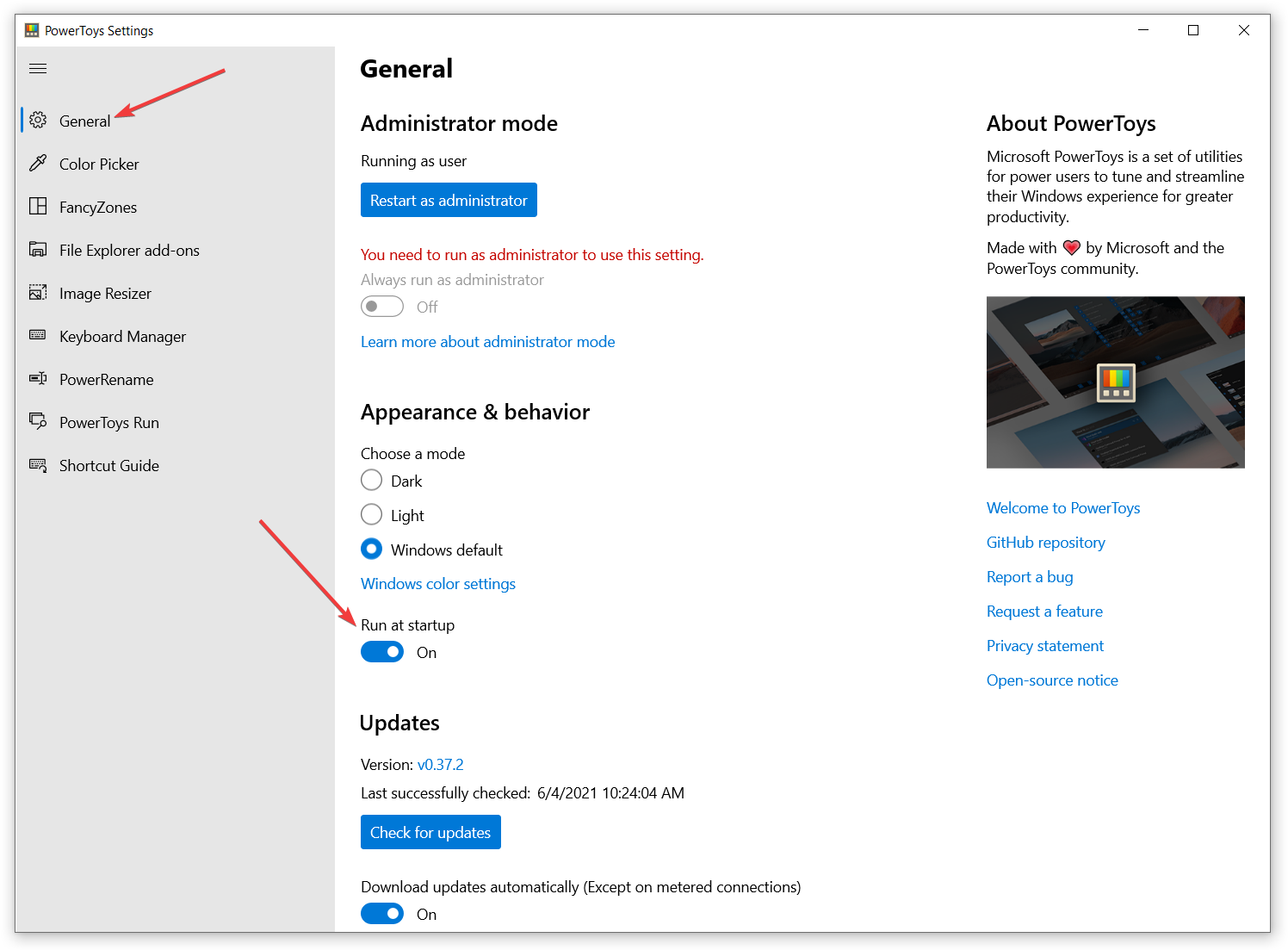Image resolution: width=1288 pixels, height=950 pixels.
Task: Click the File Explorer add-ons icon
Action: point(38,250)
